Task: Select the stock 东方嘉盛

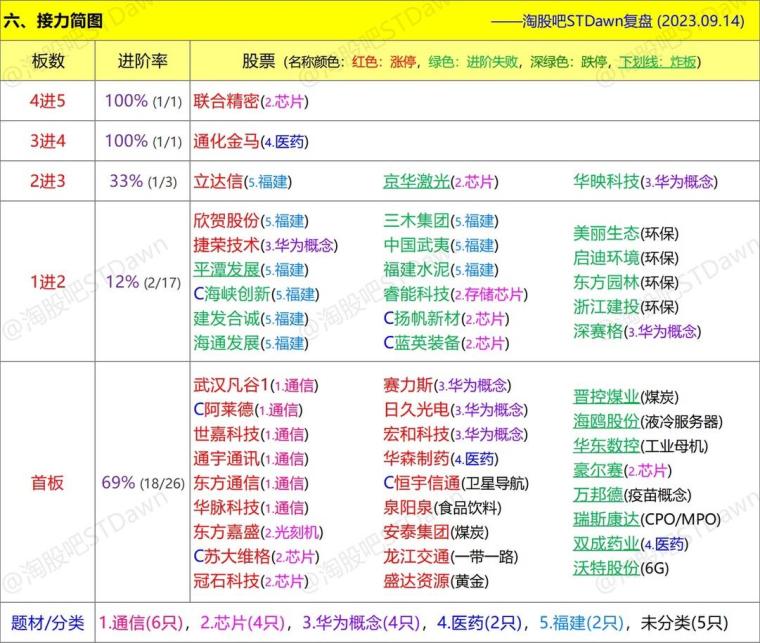Action: 226,532
